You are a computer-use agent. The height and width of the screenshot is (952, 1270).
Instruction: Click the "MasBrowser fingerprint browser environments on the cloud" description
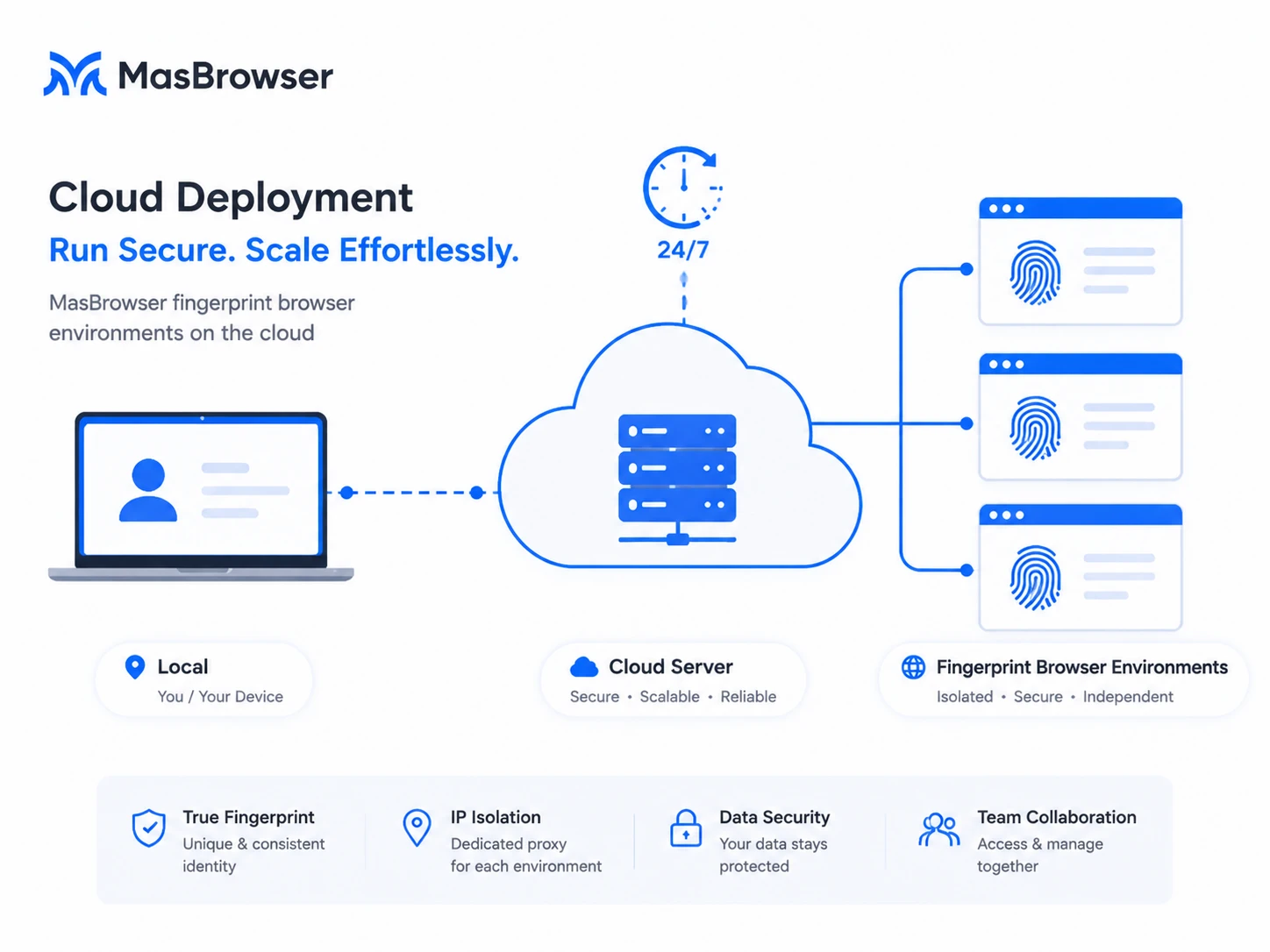click(x=202, y=317)
